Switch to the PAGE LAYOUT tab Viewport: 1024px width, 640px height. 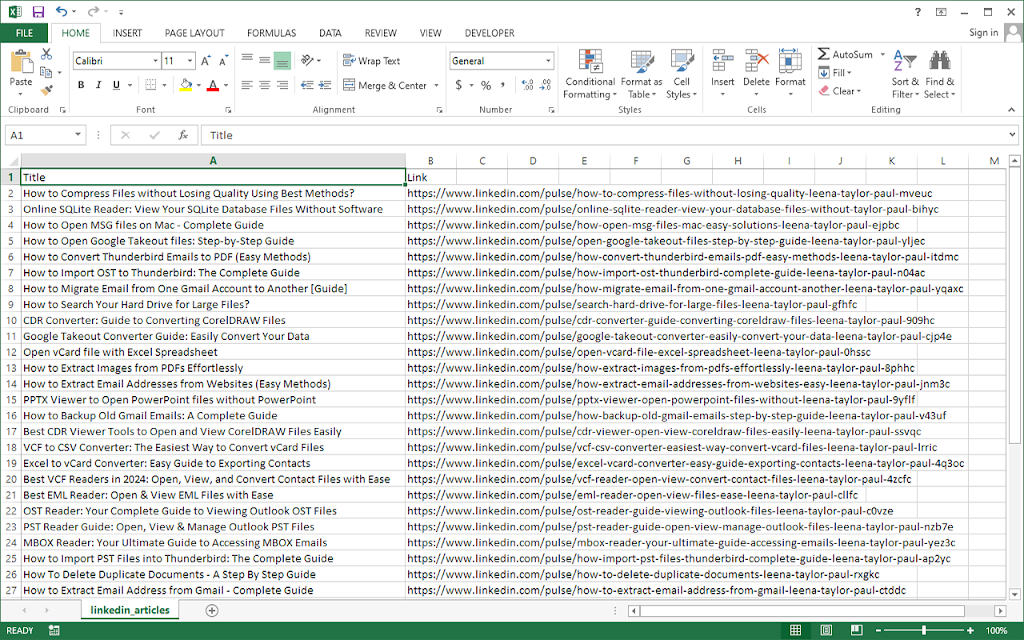195,33
